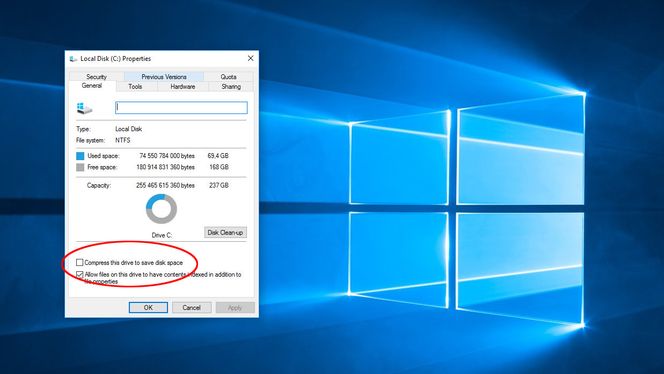This screenshot has height=374, width=664.
Task: Click the '180 914 831 360 bytes' value
Action: point(165,167)
